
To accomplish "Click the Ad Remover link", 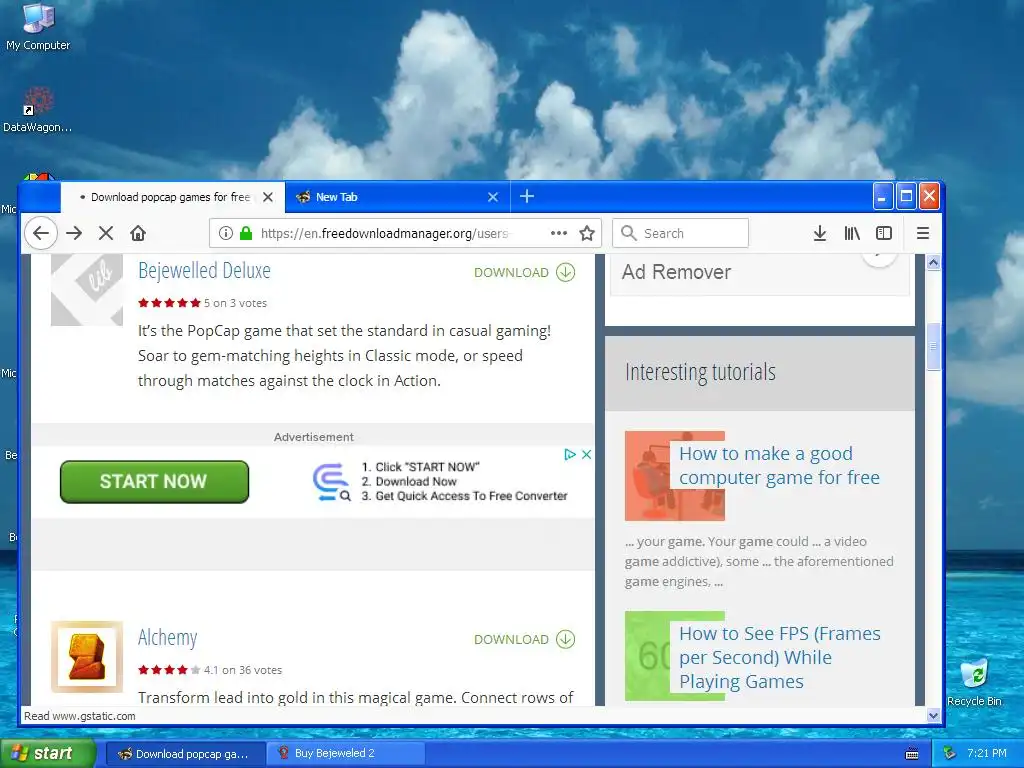I will point(676,272).
